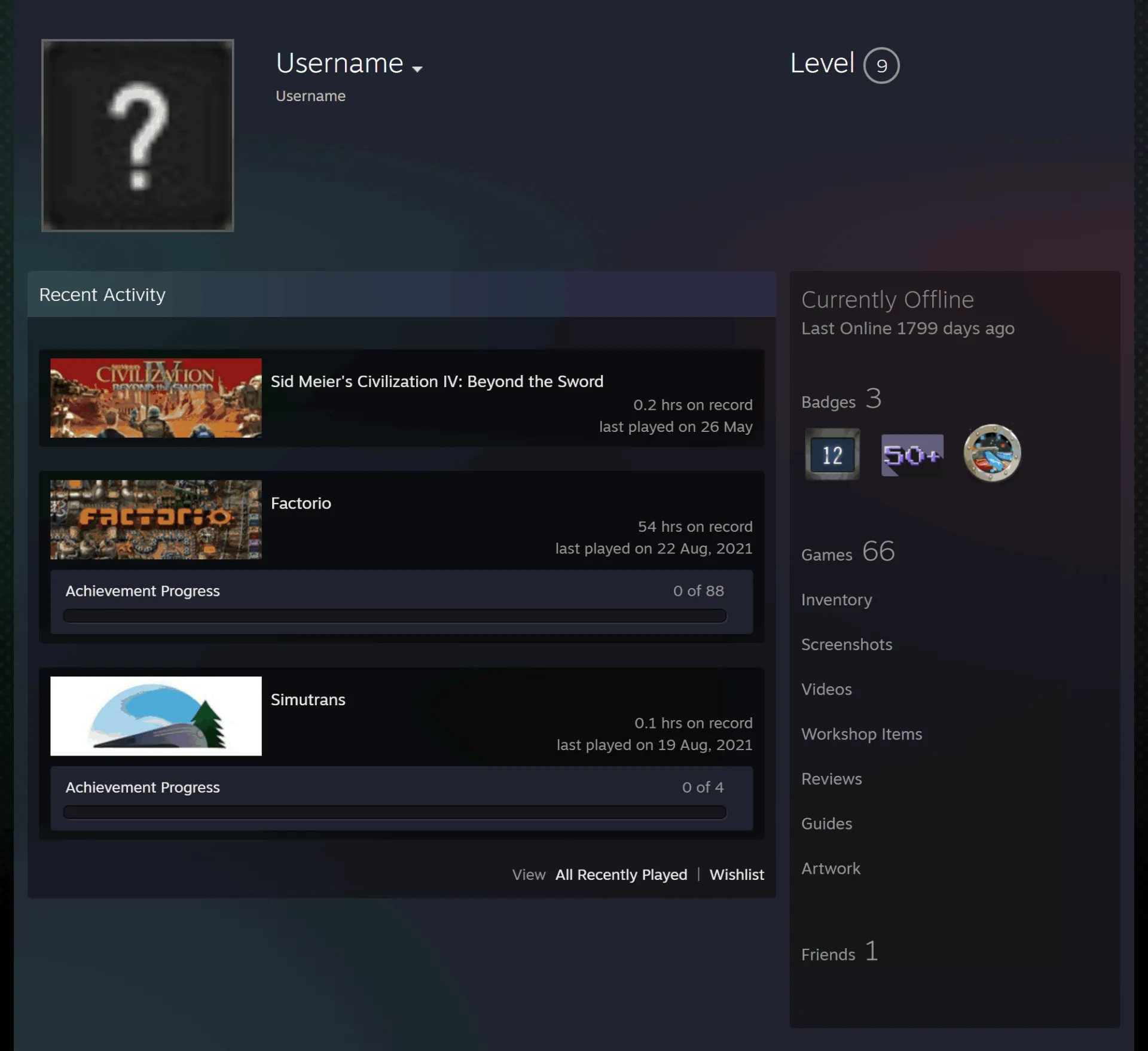The image size is (1148, 1051).
Task: Open the Civilization IV Beyond the Sword thumbnail
Action: [156, 398]
